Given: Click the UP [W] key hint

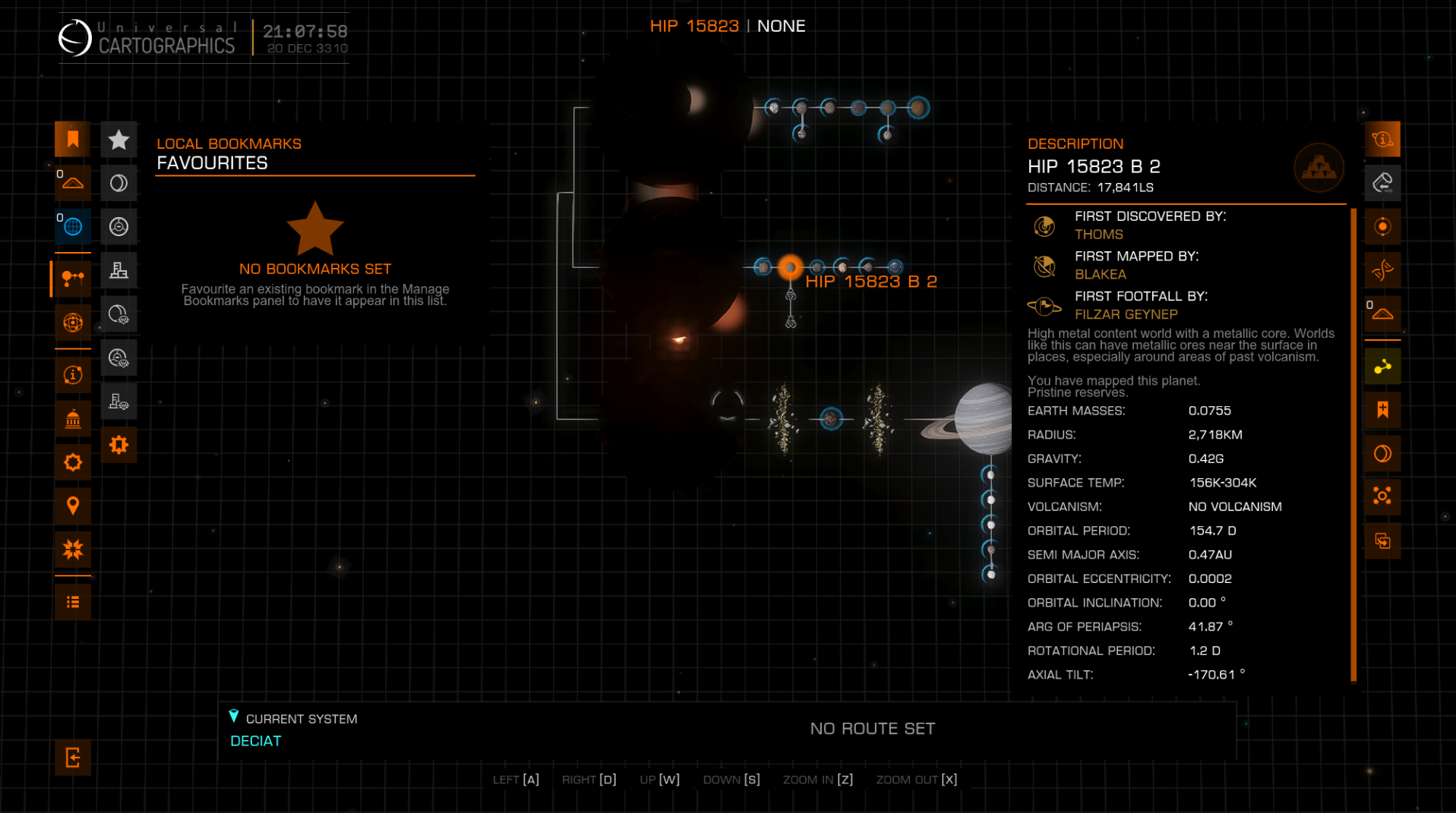Looking at the screenshot, I should 659,780.
